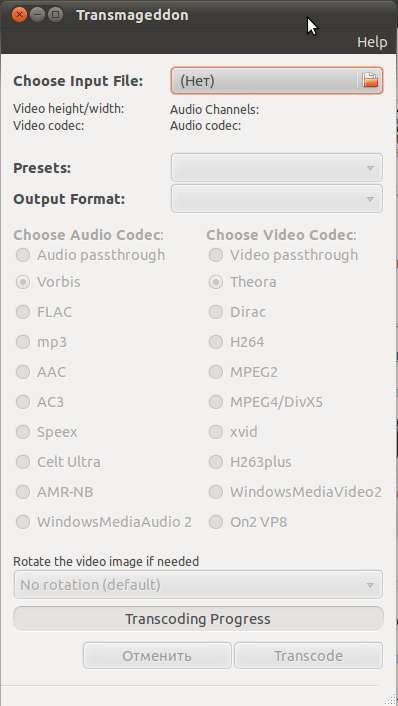Open the Help menu
The image size is (398, 706).
372,42
